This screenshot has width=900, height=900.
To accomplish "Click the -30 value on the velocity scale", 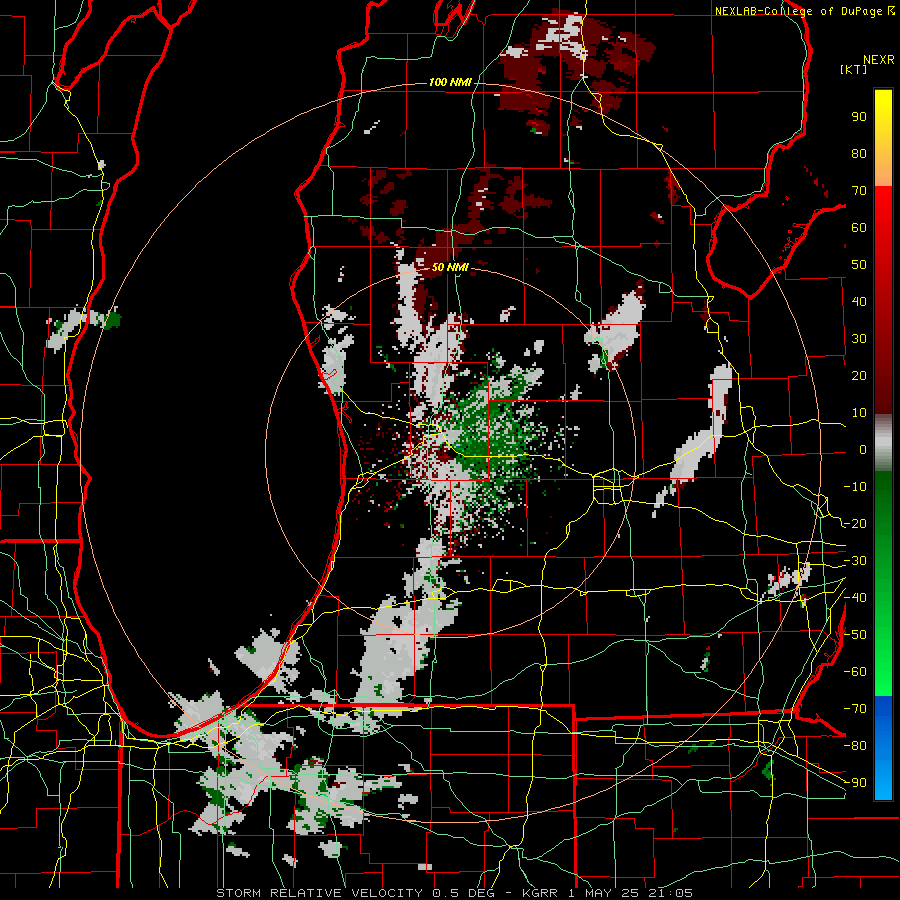I will coord(855,561).
